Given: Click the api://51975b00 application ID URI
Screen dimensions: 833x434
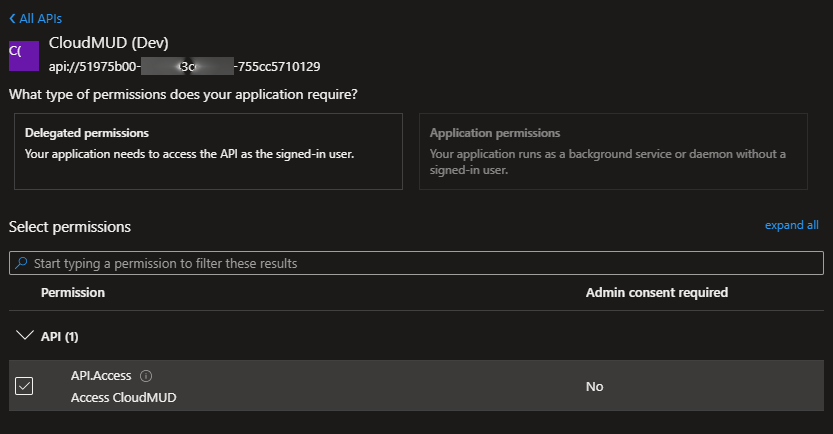Looking at the screenshot, I should click(184, 66).
